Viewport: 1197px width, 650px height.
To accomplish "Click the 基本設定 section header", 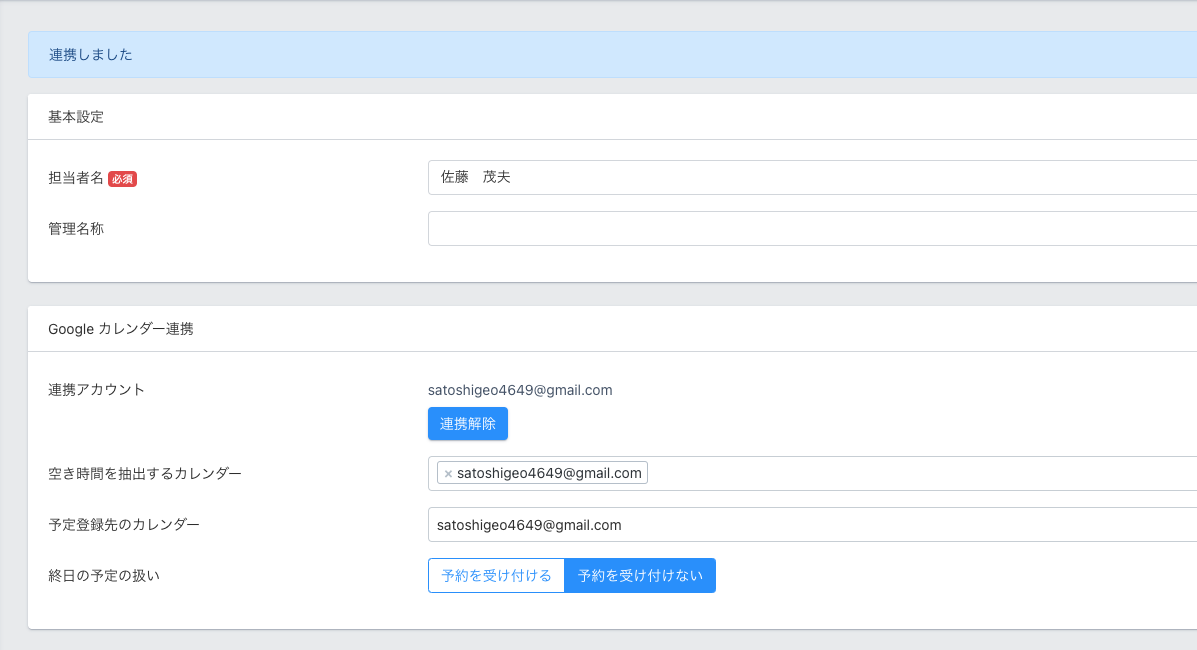I will [x=76, y=117].
